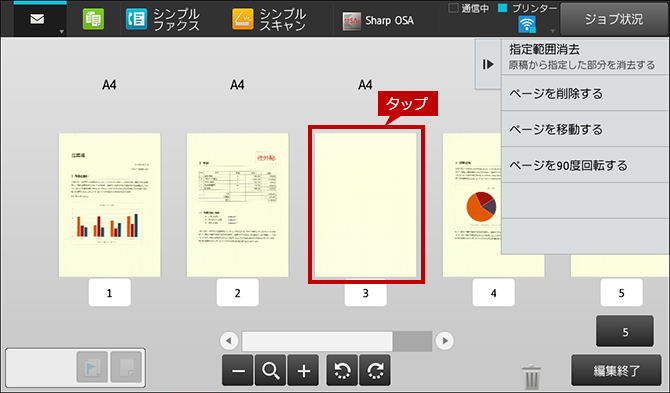Choose ページを削除する from the action panel
Image resolution: width=670 pixels, height=393 pixels.
click(x=585, y=94)
